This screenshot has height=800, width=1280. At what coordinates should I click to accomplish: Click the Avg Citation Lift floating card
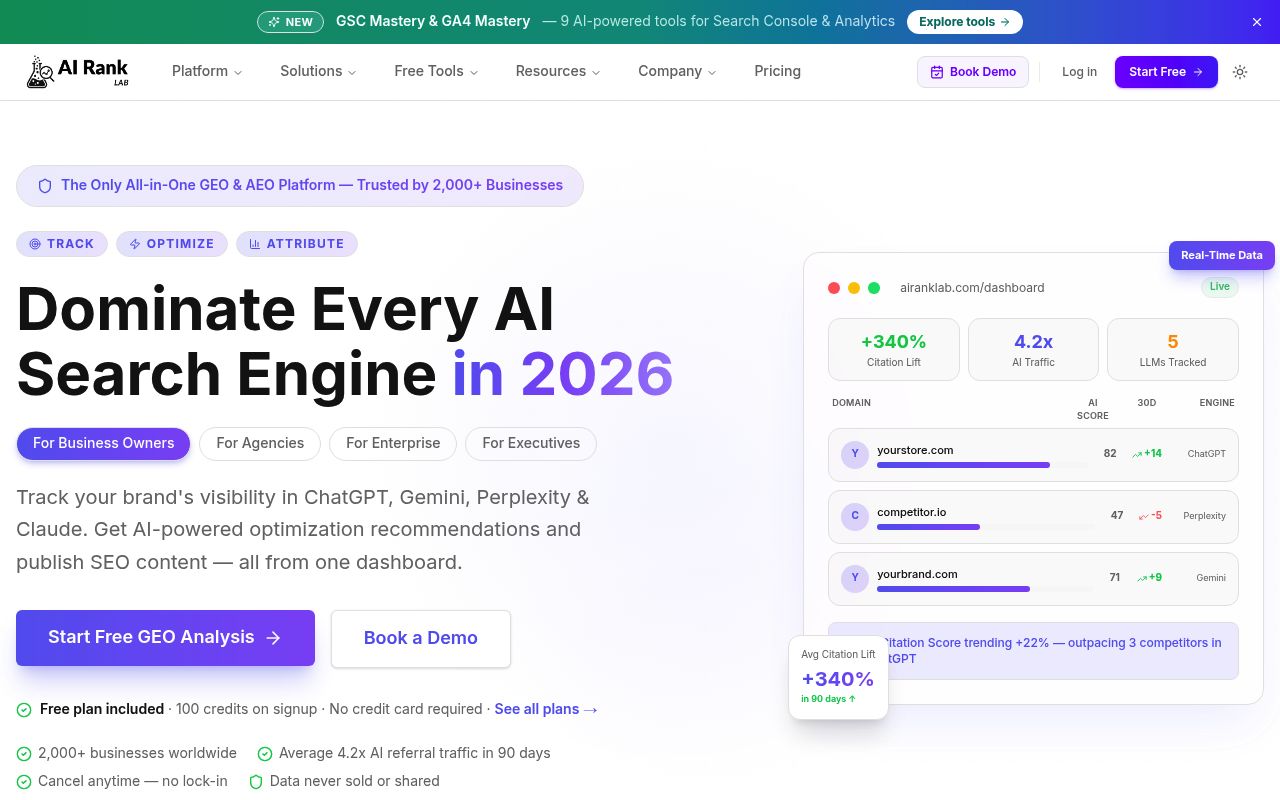pyautogui.click(x=838, y=677)
